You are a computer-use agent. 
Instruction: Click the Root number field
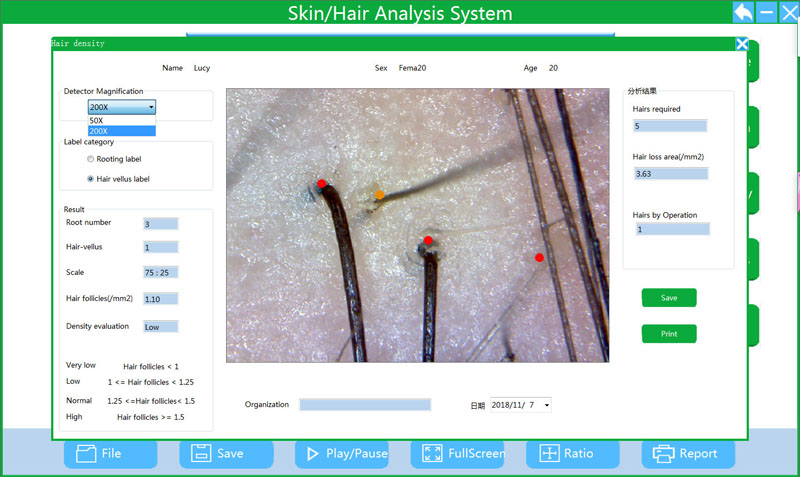[x=160, y=224]
